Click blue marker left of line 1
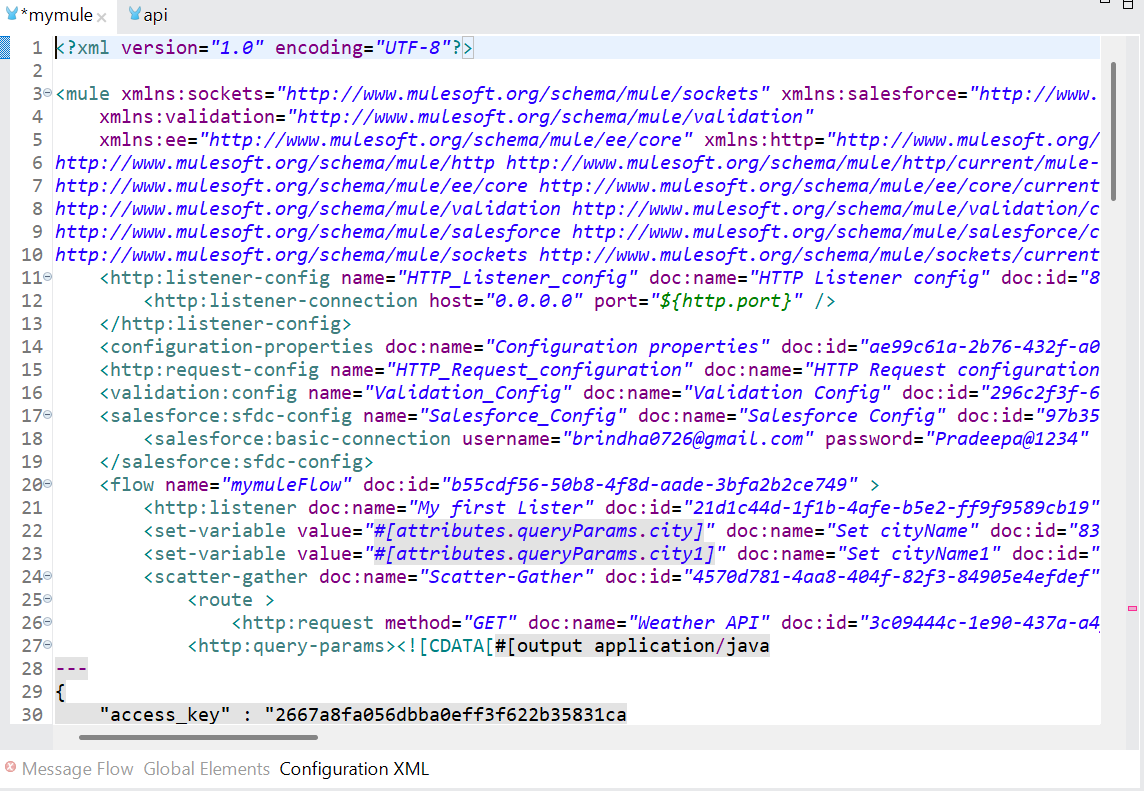Screen dimensions: 1144x791 tap(5, 48)
